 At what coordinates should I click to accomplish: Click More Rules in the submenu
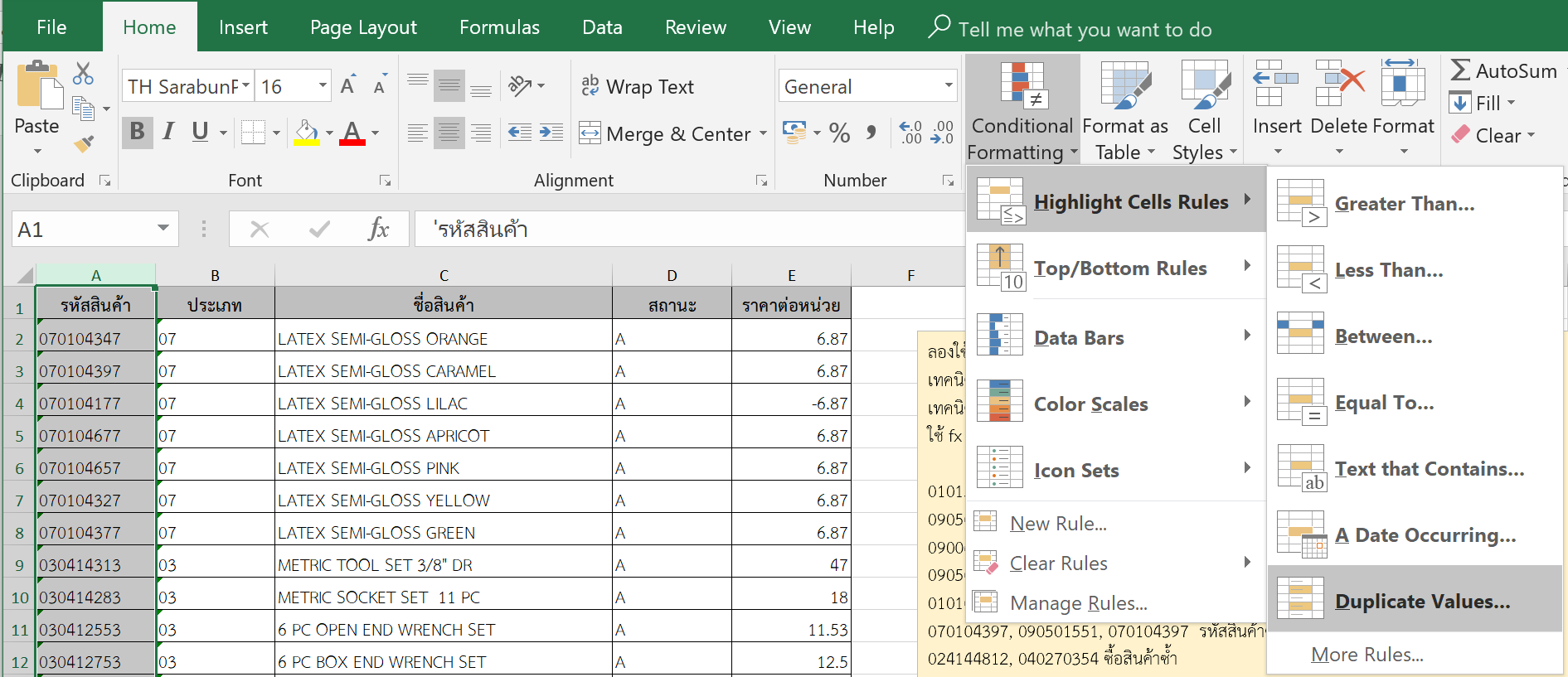coord(1367,655)
